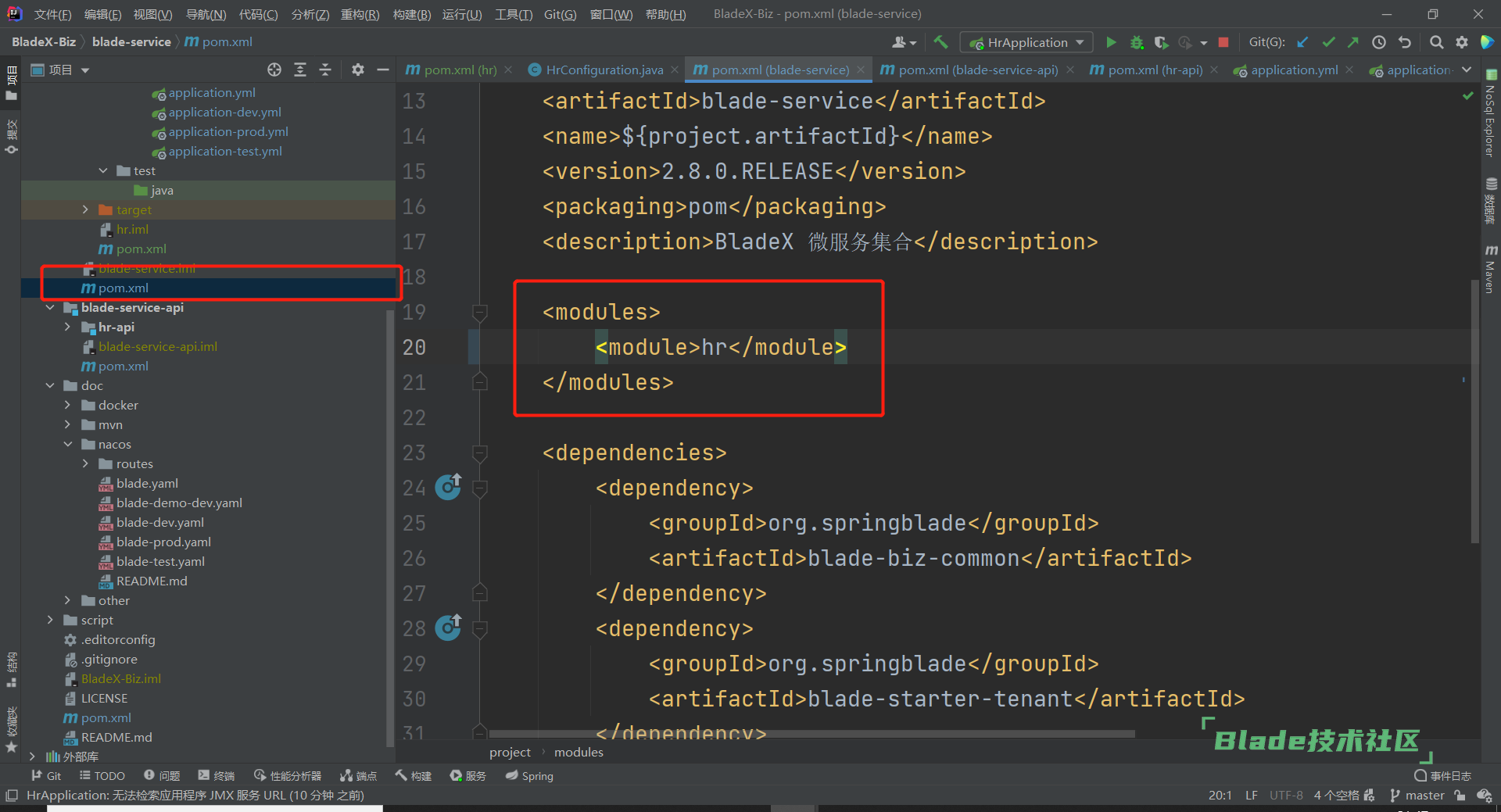Open the NoSql Explorer side panel
Screen dimensions: 1501x812
[1491, 113]
